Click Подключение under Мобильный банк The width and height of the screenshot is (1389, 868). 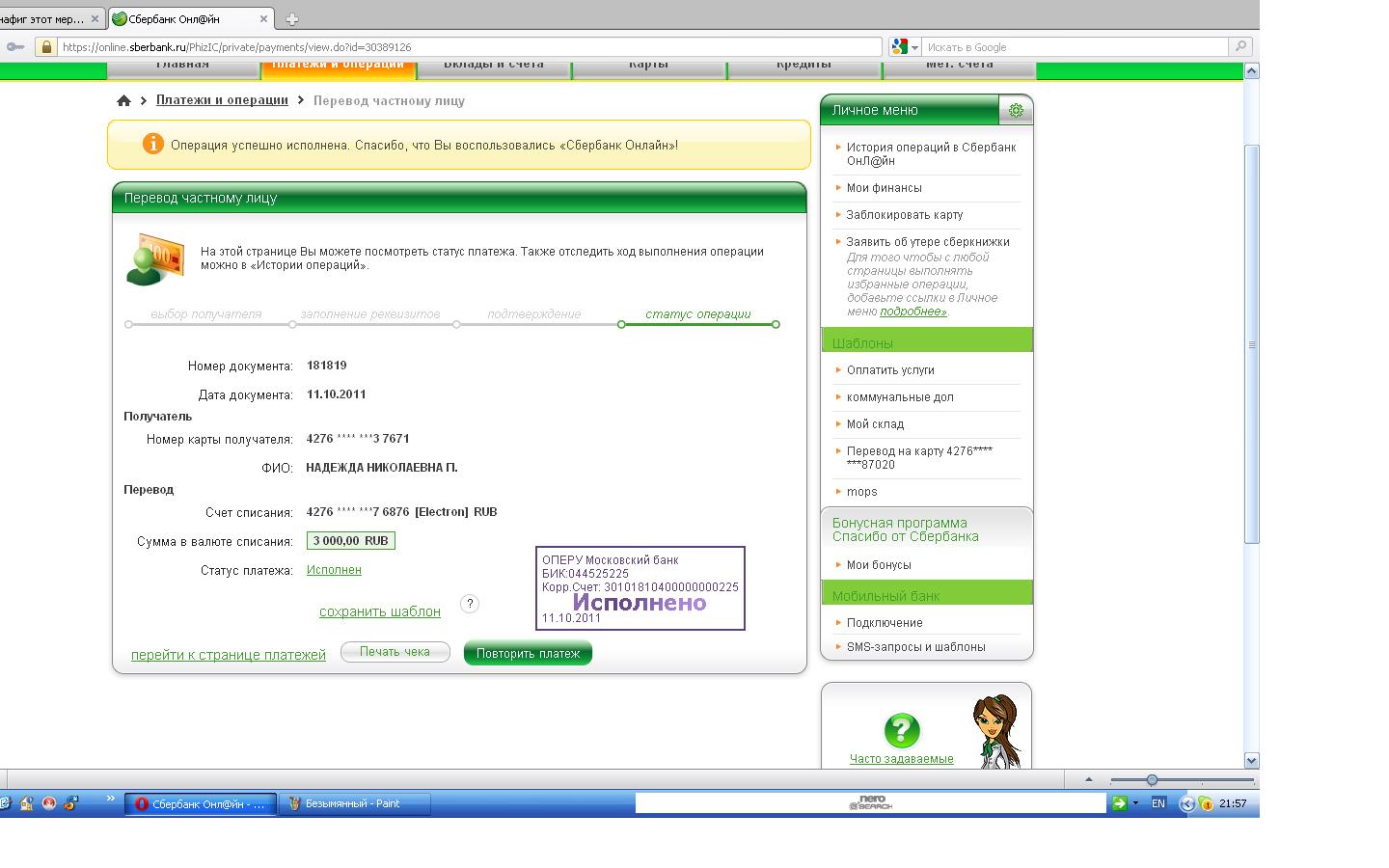pos(885,623)
